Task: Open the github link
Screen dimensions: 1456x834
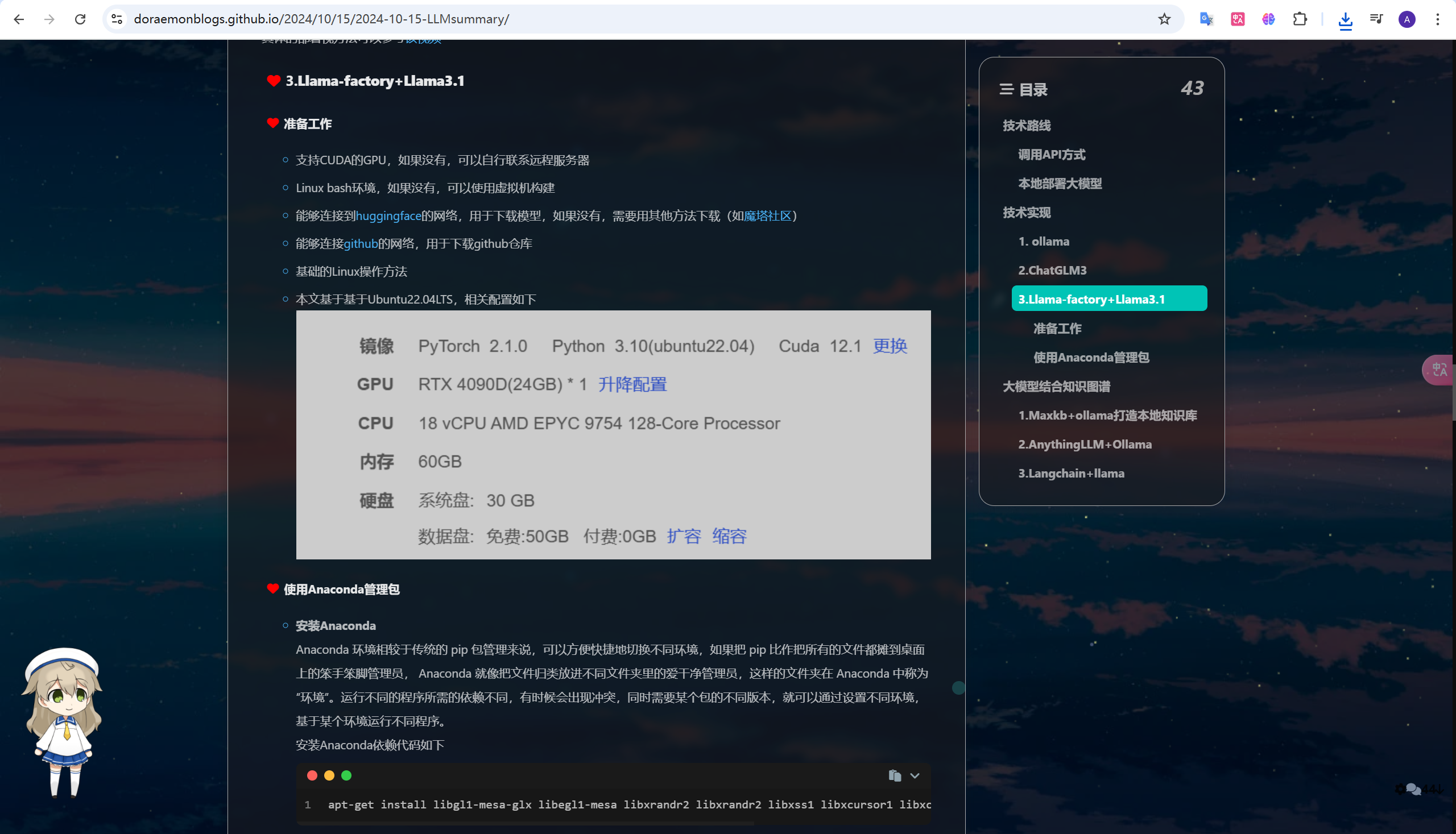Action: pyautogui.click(x=361, y=243)
